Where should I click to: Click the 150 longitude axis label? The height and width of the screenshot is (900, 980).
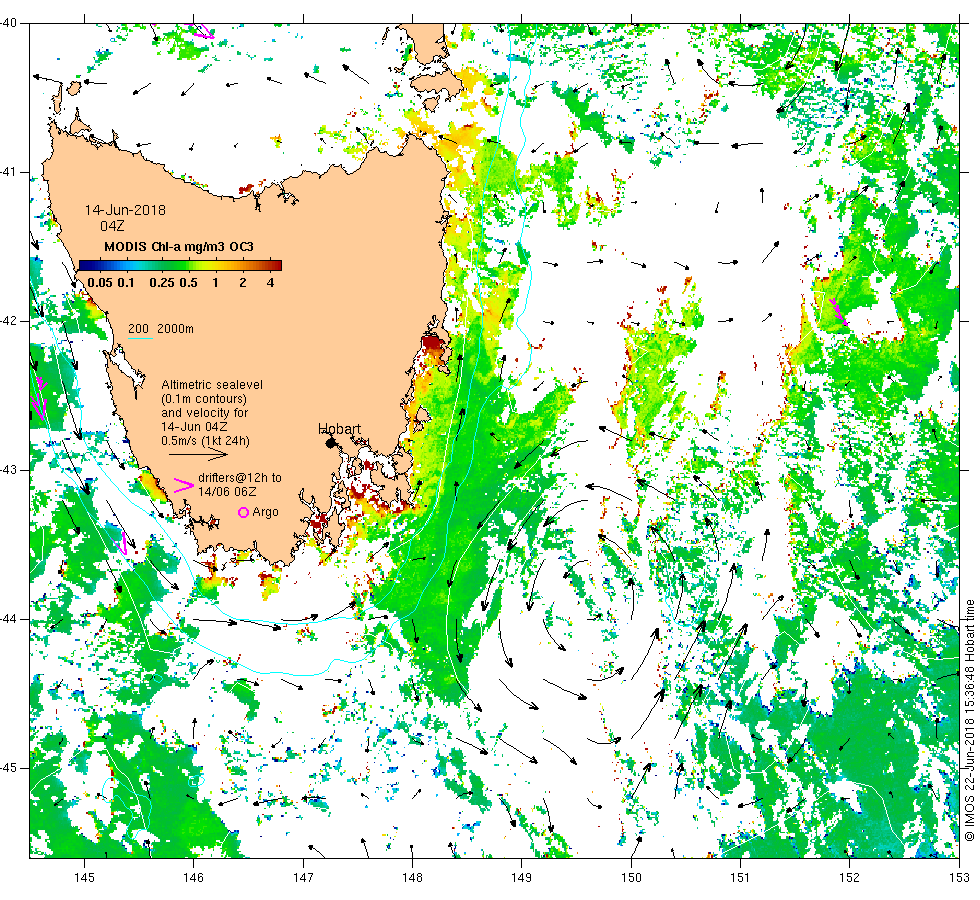631,877
